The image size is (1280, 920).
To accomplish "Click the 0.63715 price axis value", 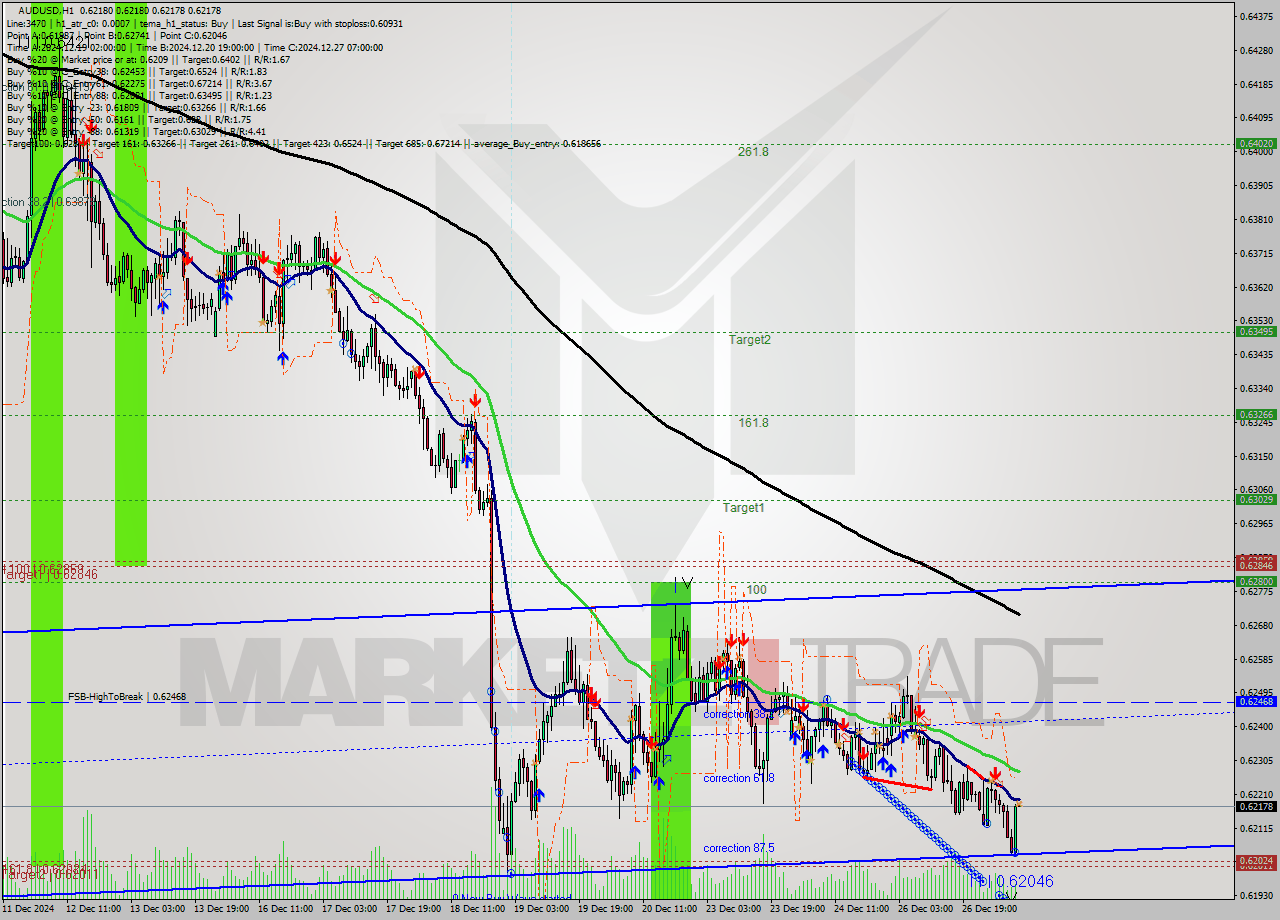I will 1258,253.
